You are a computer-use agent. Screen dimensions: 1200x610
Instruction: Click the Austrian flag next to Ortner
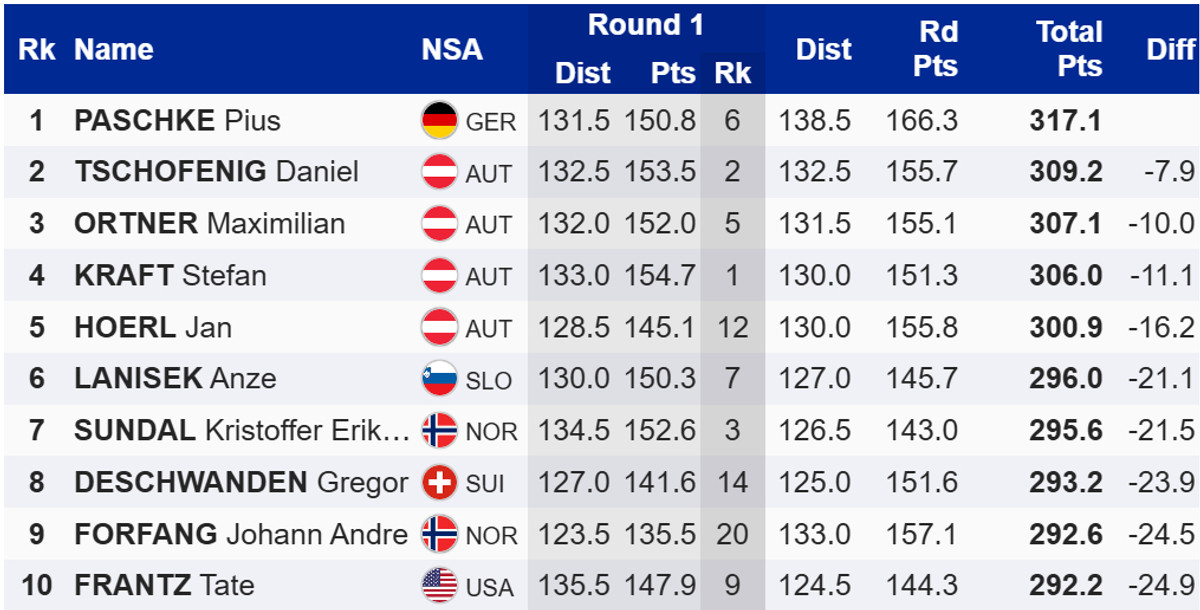pos(440,223)
